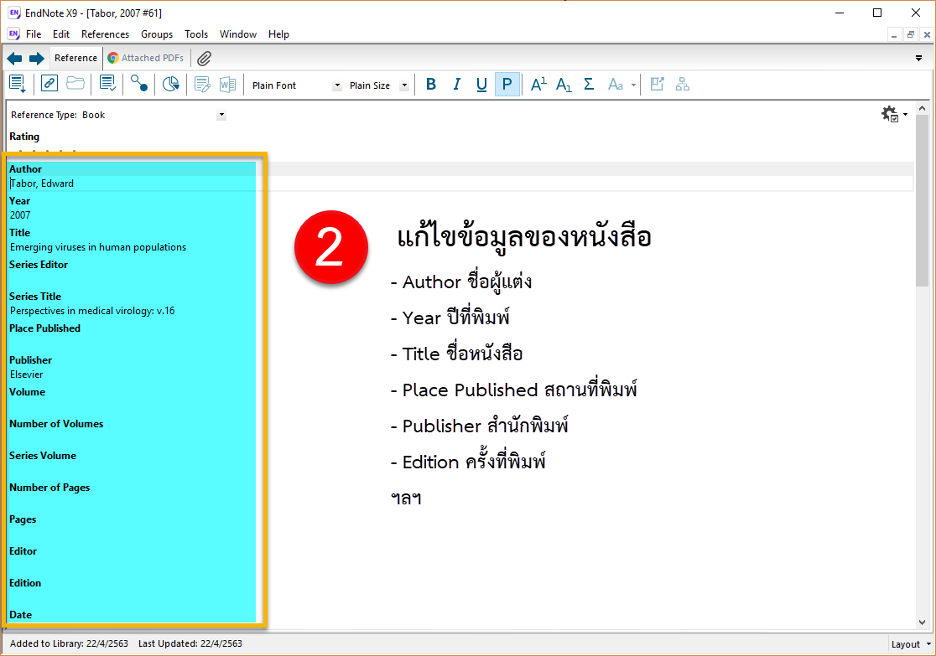The width and height of the screenshot is (936, 656).
Task: Open the References menu
Action: point(105,34)
